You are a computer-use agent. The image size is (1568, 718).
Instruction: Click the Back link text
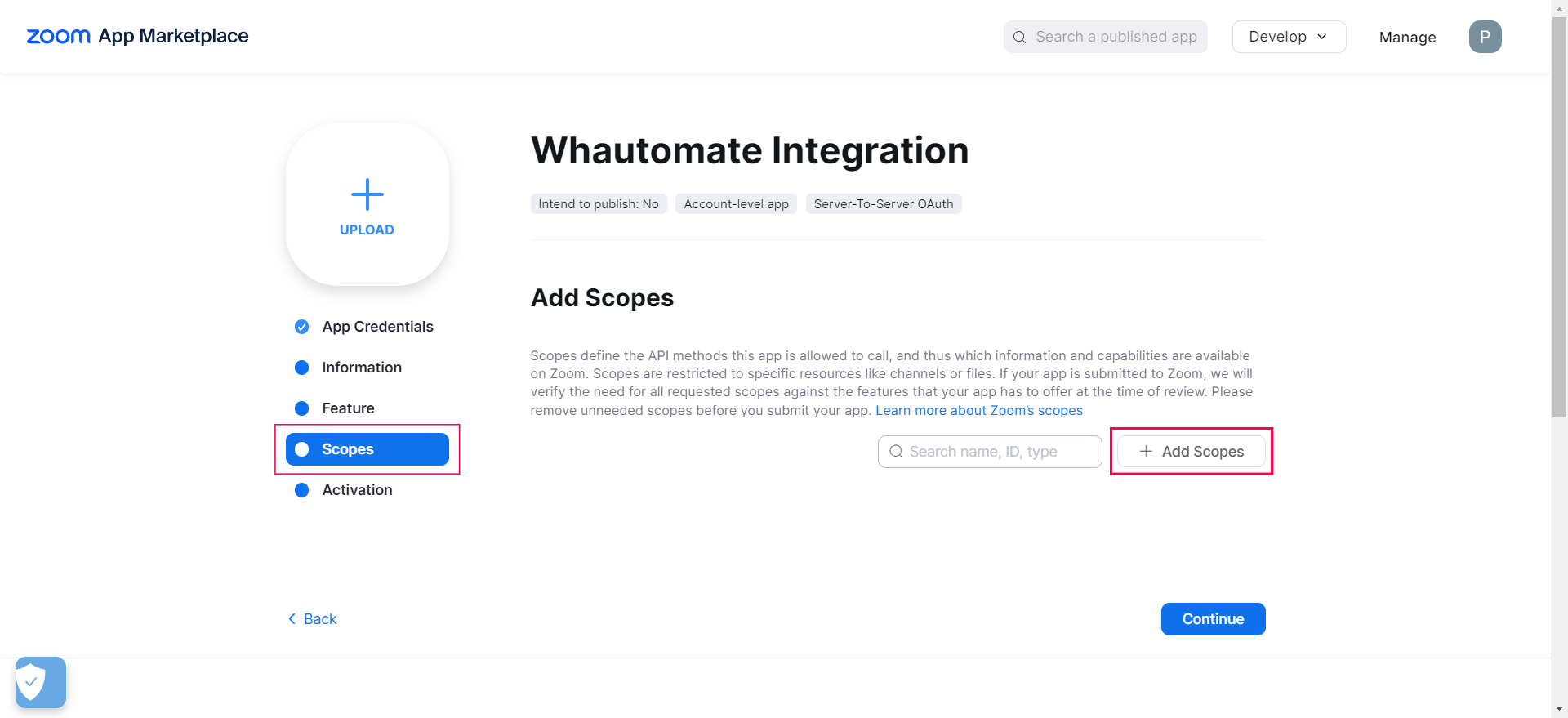(x=320, y=619)
